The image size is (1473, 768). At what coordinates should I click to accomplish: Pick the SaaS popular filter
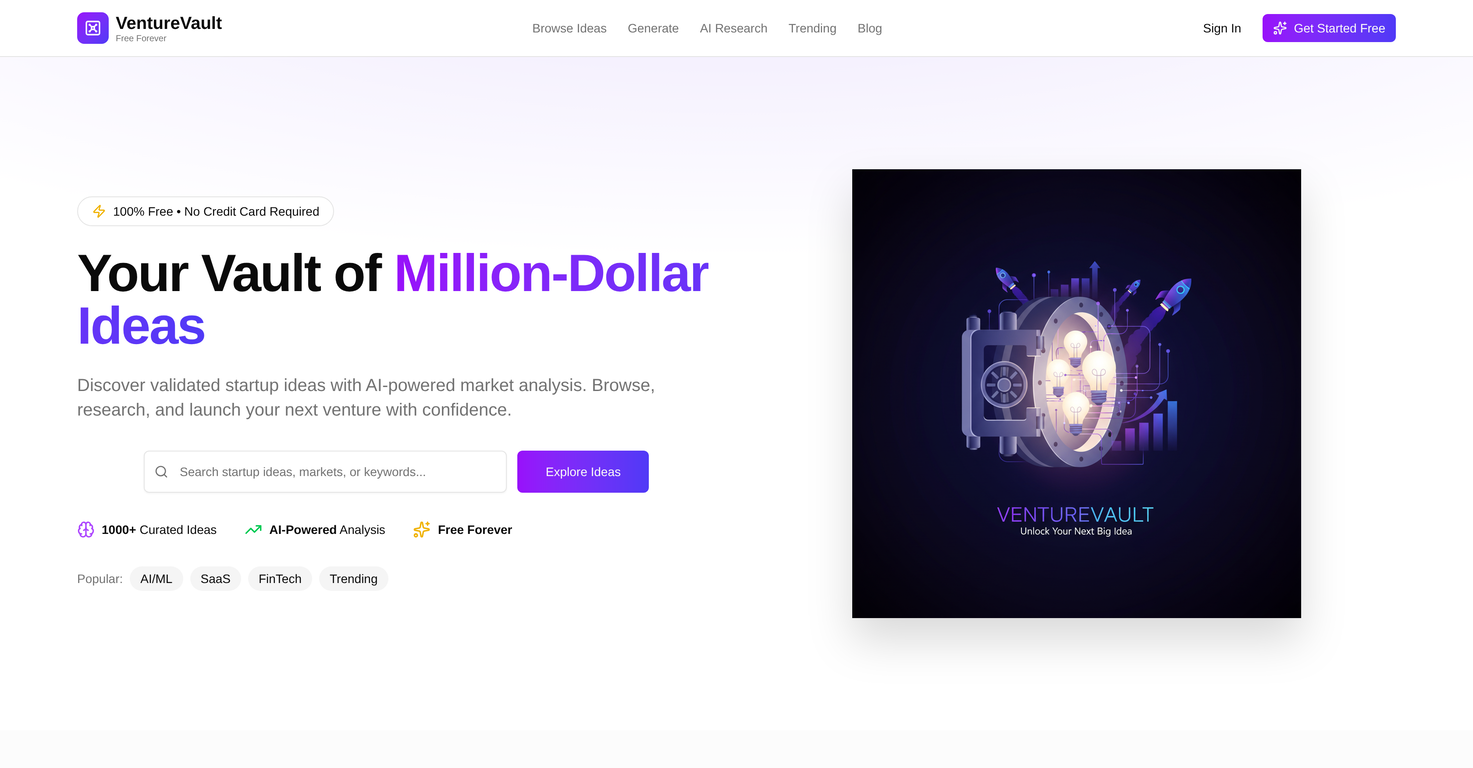pyautogui.click(x=215, y=578)
